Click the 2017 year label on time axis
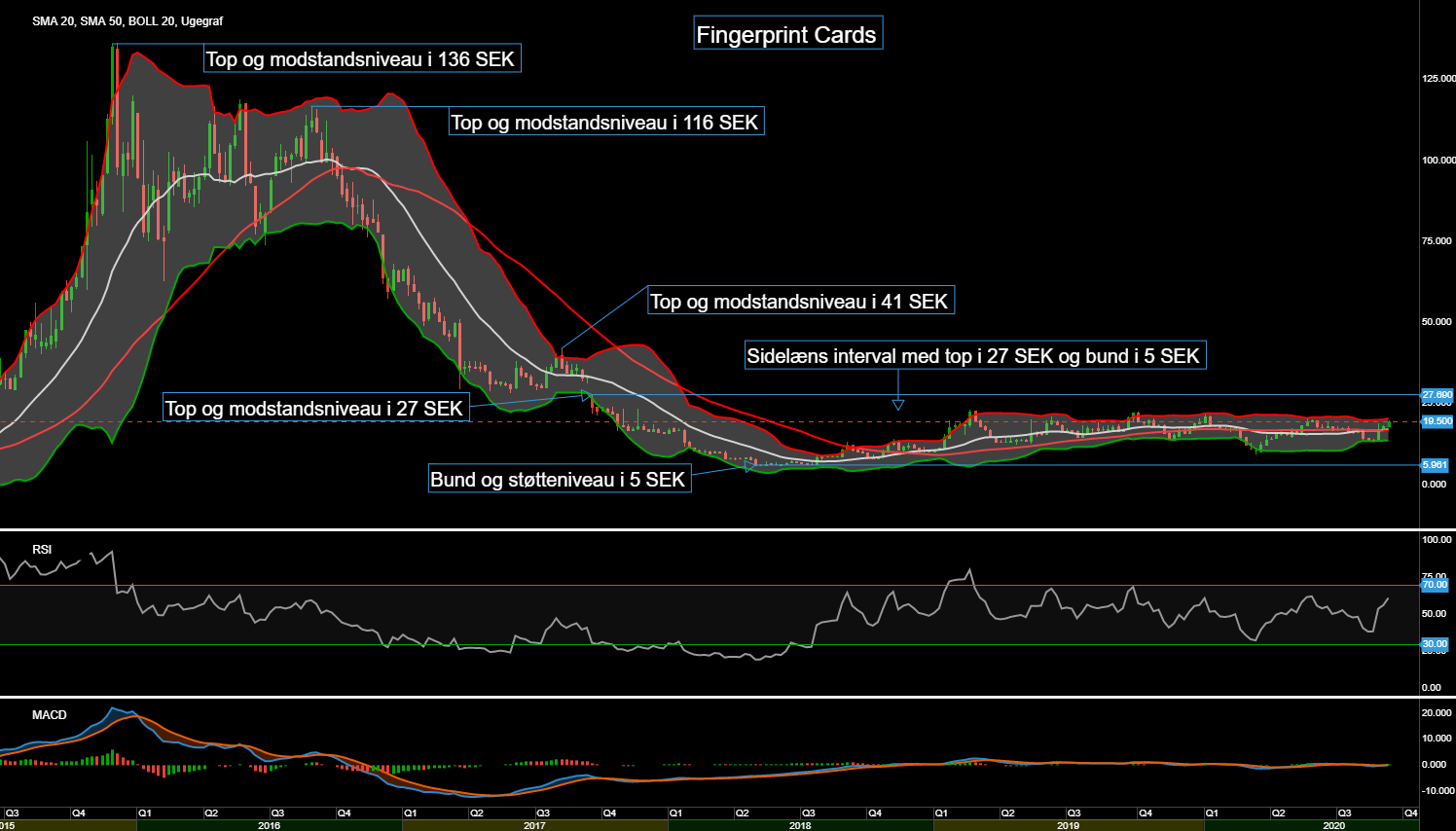 pos(534,825)
